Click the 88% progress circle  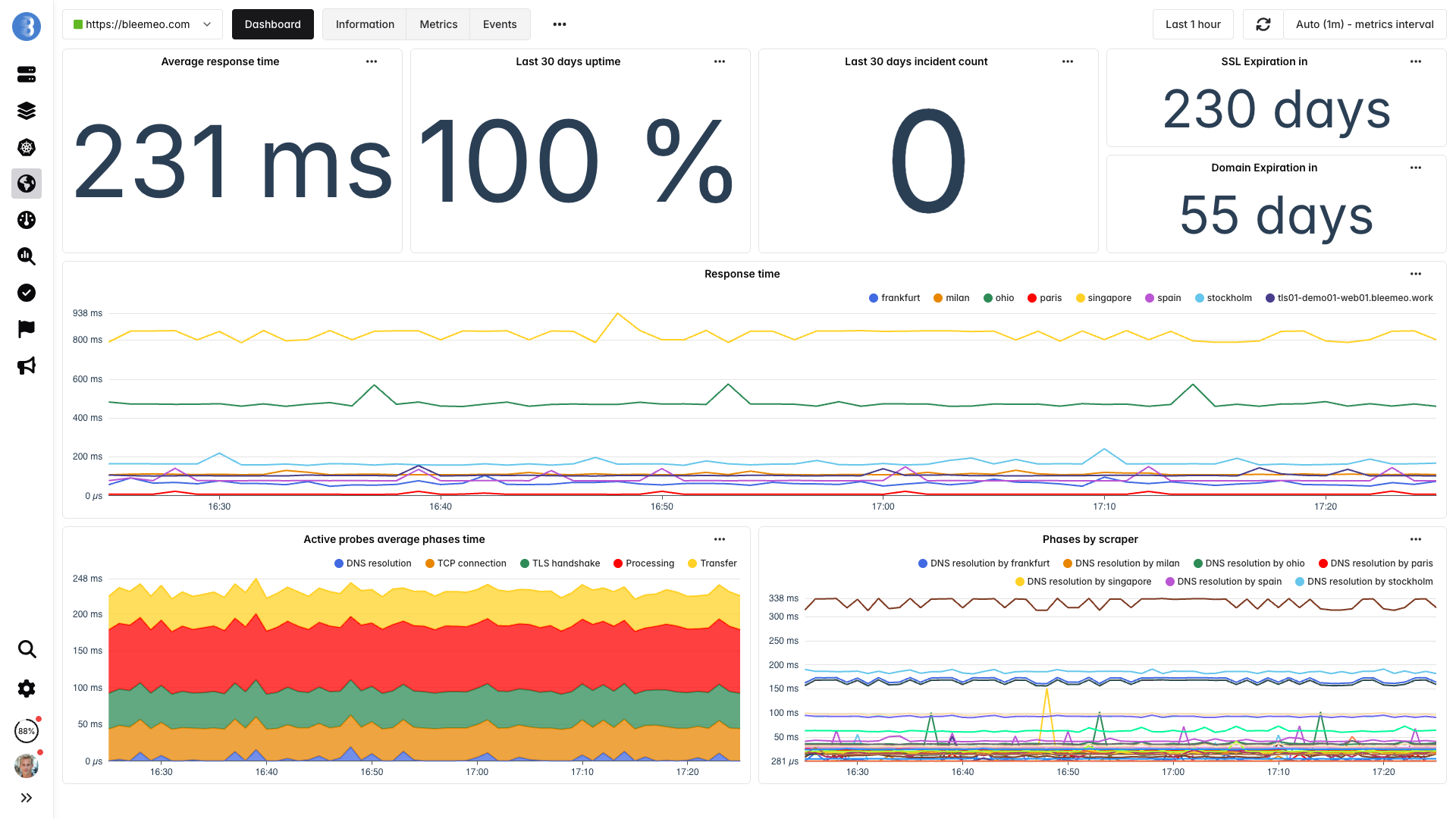point(26,730)
